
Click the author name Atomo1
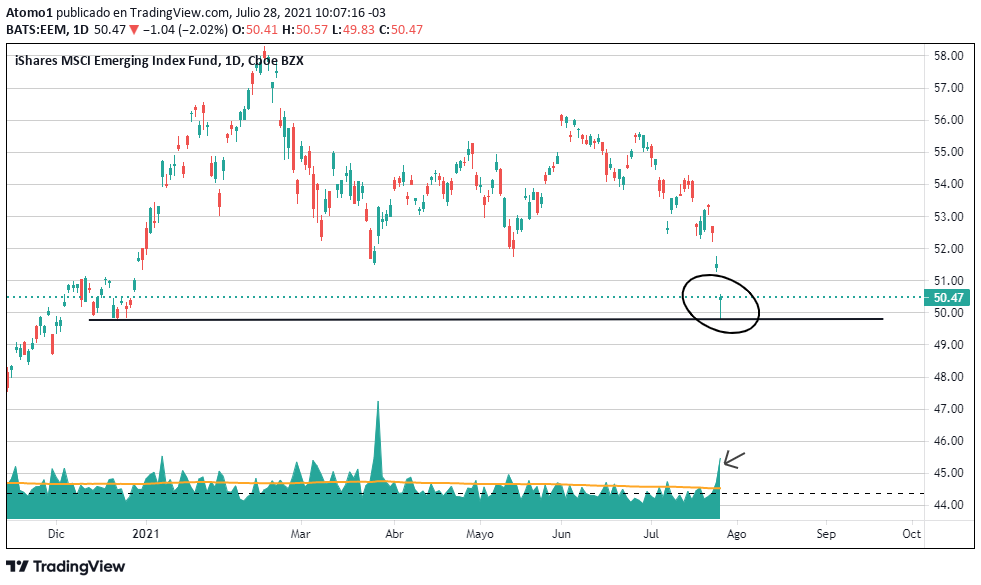pyautogui.click(x=28, y=13)
